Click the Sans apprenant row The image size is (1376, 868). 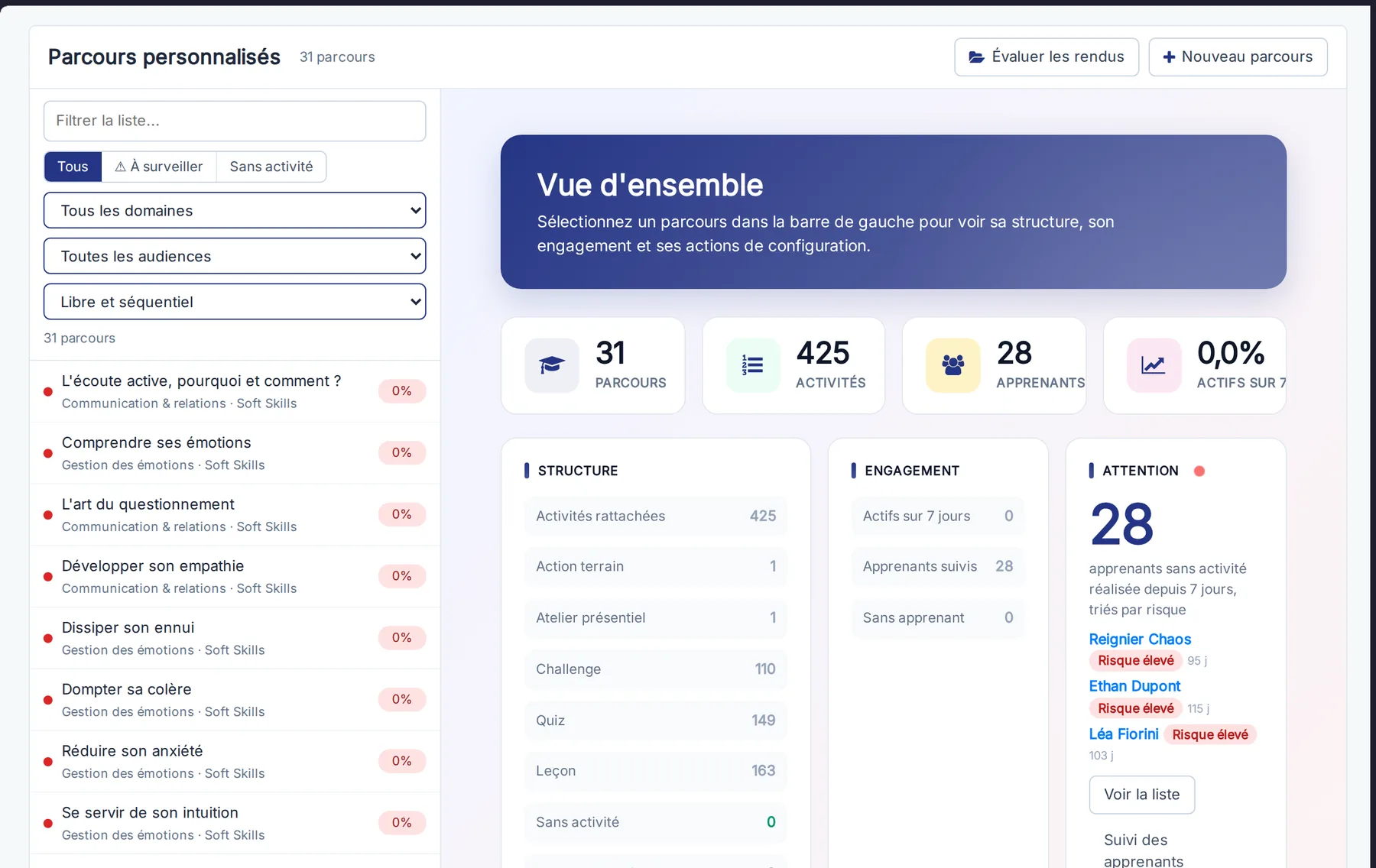(x=938, y=617)
